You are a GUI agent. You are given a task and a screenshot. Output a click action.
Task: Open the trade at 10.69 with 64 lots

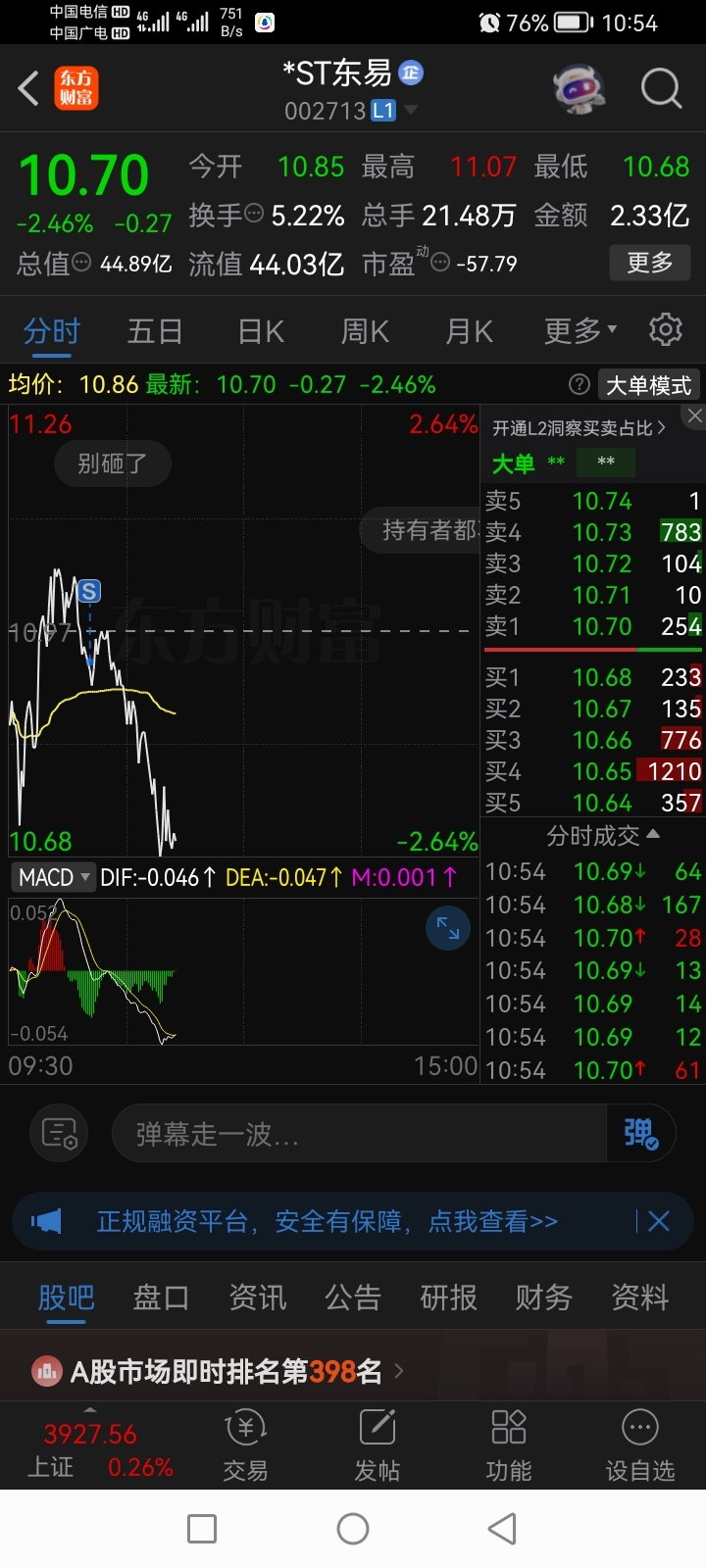592,871
